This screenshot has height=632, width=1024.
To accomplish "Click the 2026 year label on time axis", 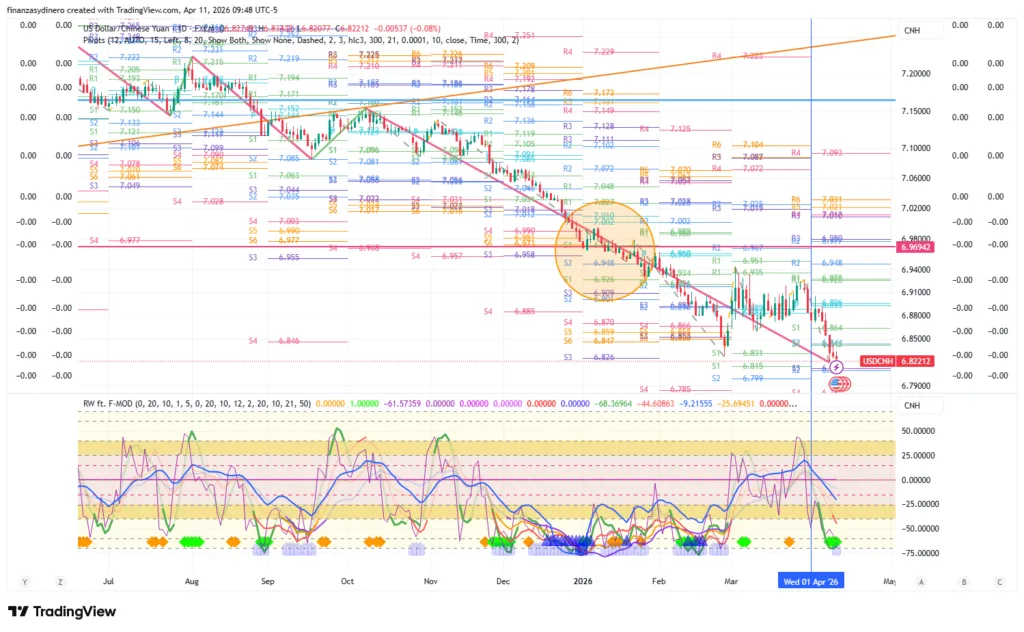I will click(583, 581).
